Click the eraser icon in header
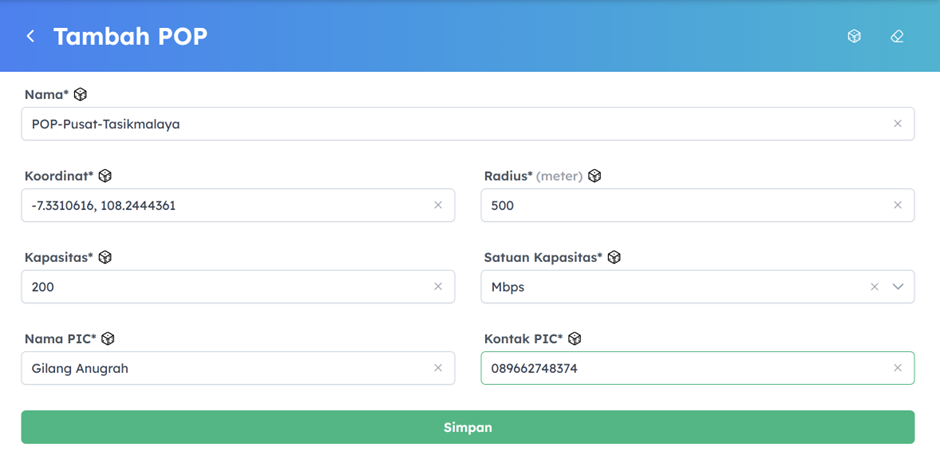Image resolution: width=940 pixels, height=471 pixels. 897,36
